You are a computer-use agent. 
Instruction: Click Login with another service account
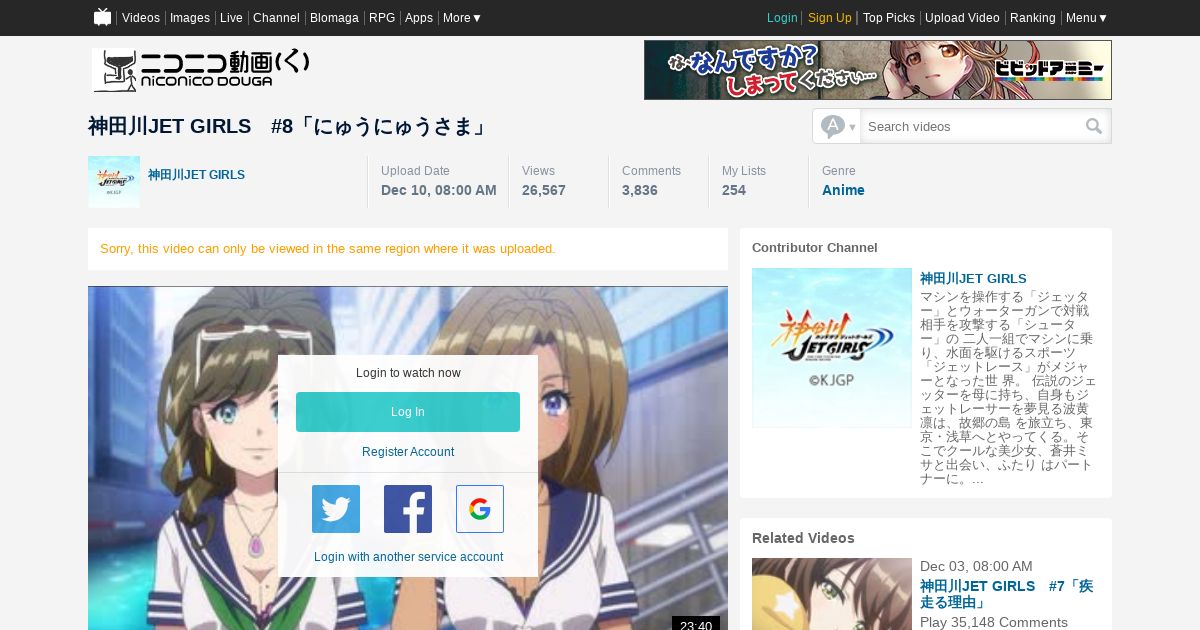(x=408, y=557)
